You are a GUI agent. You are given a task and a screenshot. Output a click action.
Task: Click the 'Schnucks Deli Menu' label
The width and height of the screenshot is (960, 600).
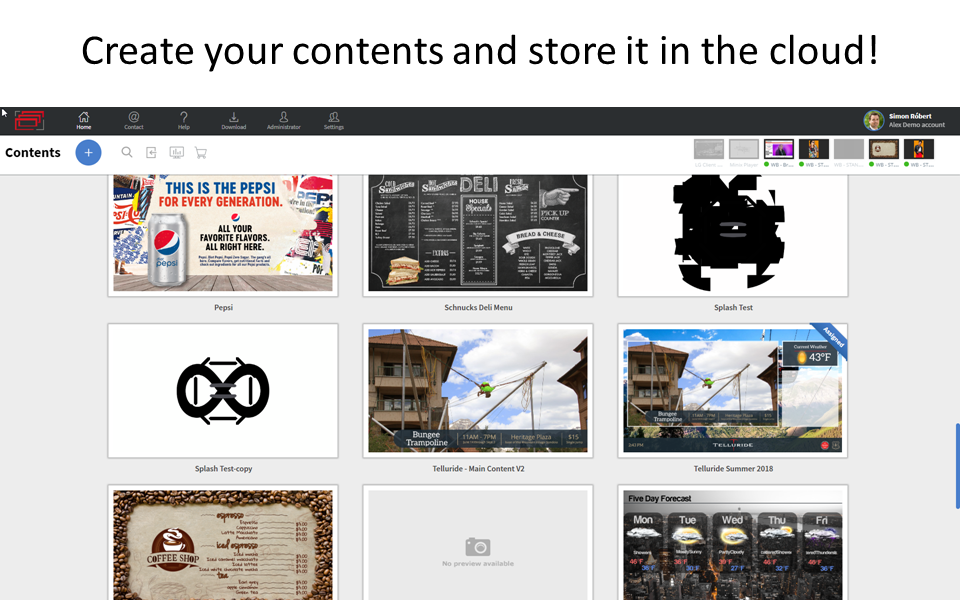point(478,307)
